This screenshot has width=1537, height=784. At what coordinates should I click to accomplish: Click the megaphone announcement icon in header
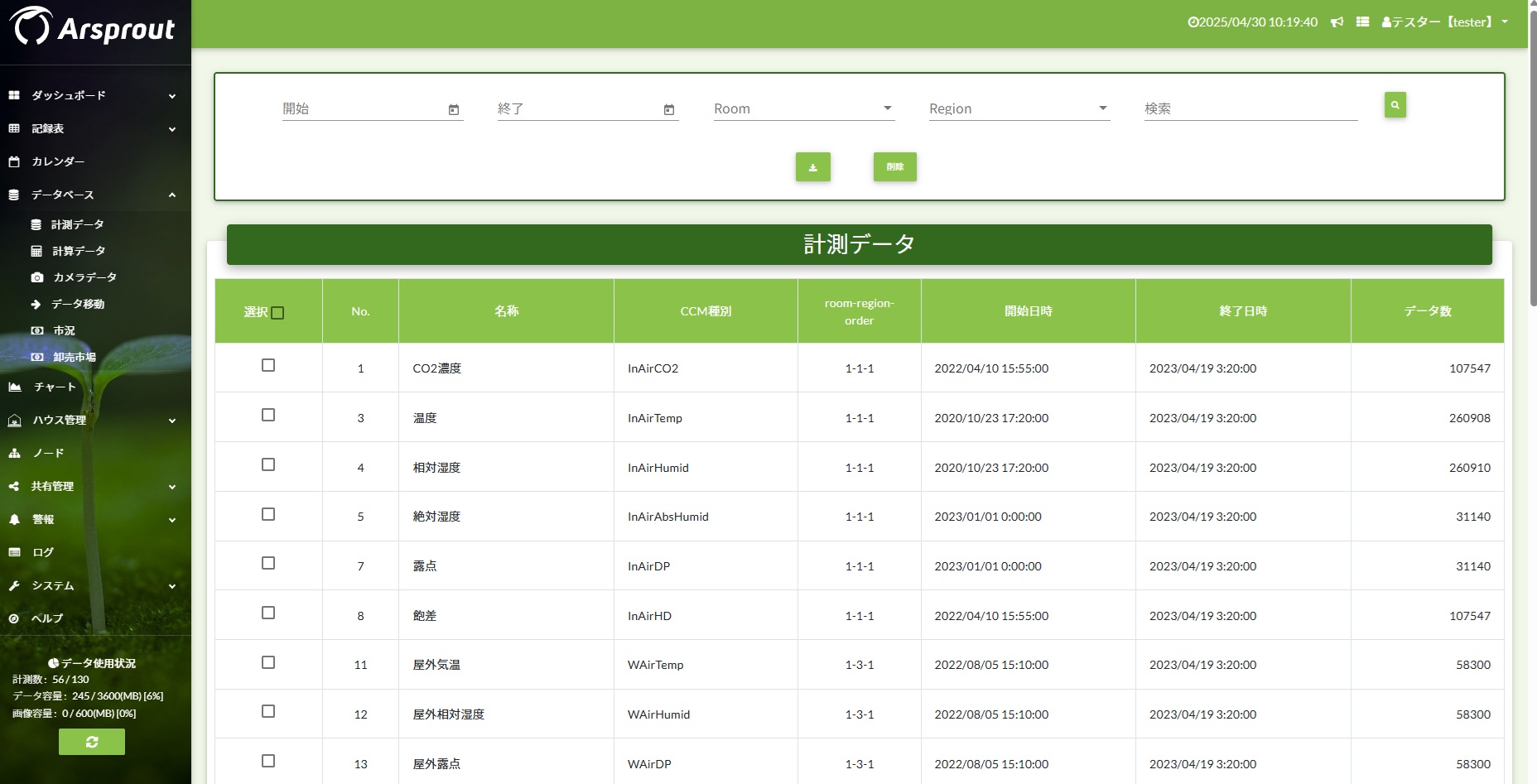(x=1337, y=22)
